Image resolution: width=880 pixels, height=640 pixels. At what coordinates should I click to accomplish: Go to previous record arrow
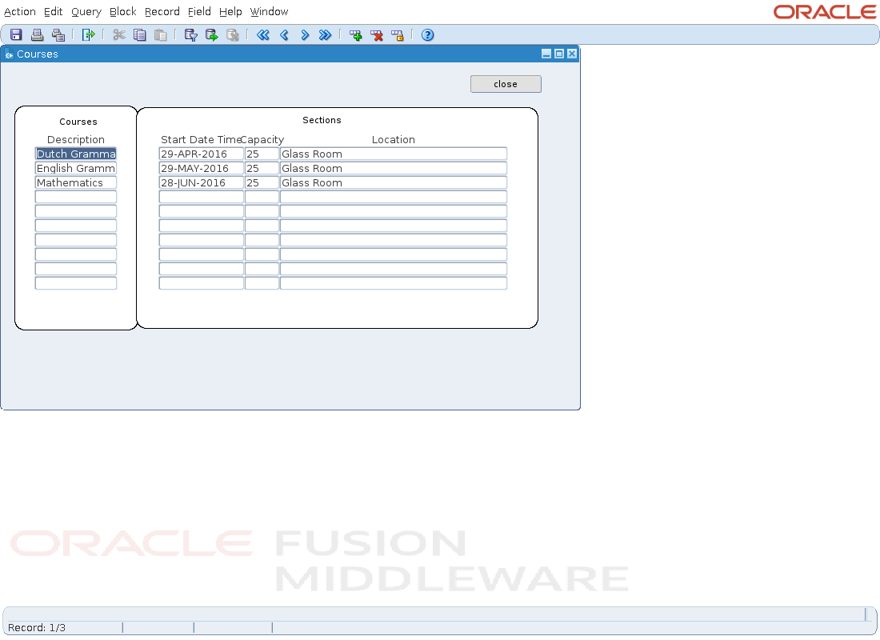(x=284, y=35)
